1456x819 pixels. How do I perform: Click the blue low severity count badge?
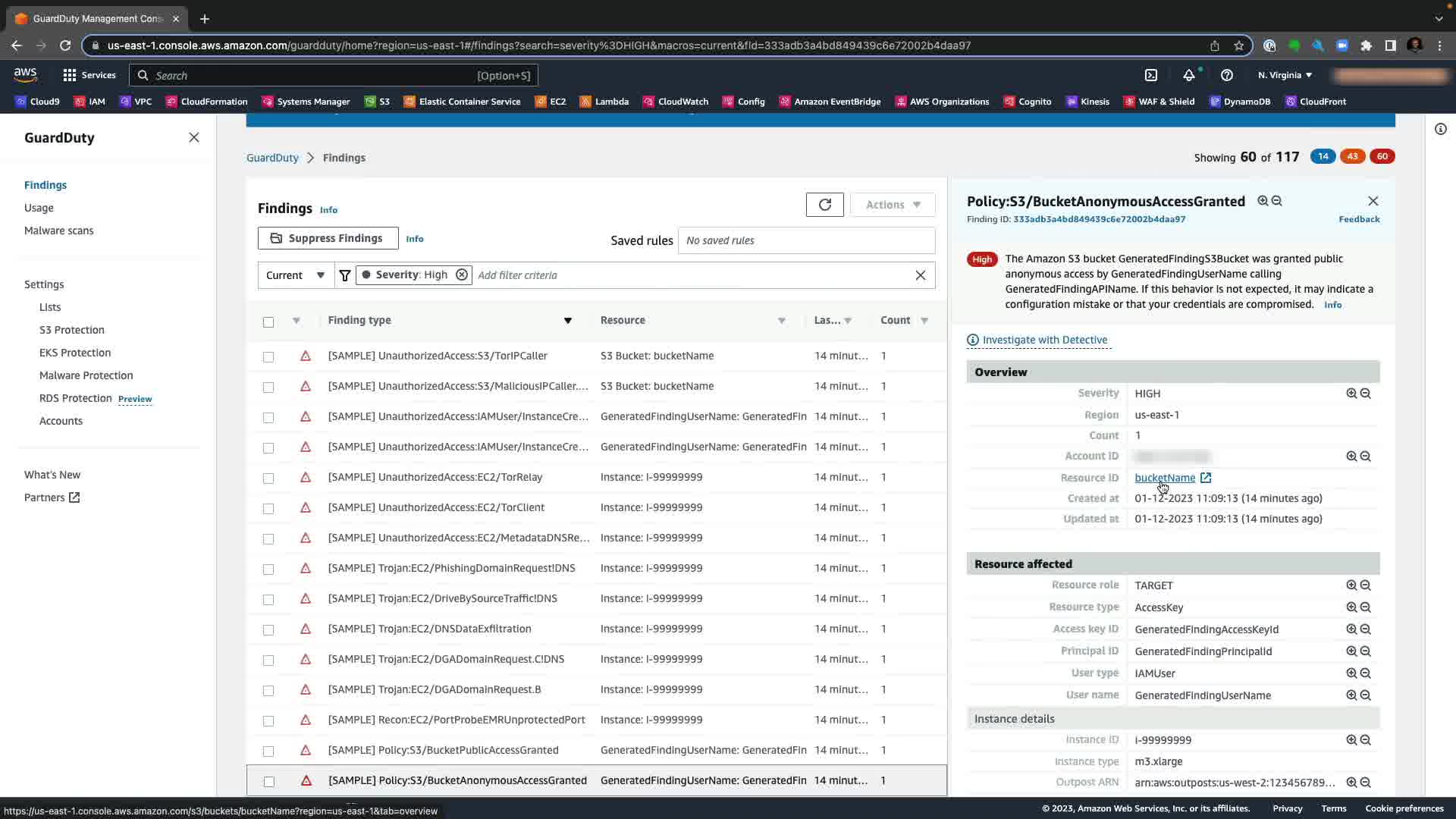[x=1323, y=156]
